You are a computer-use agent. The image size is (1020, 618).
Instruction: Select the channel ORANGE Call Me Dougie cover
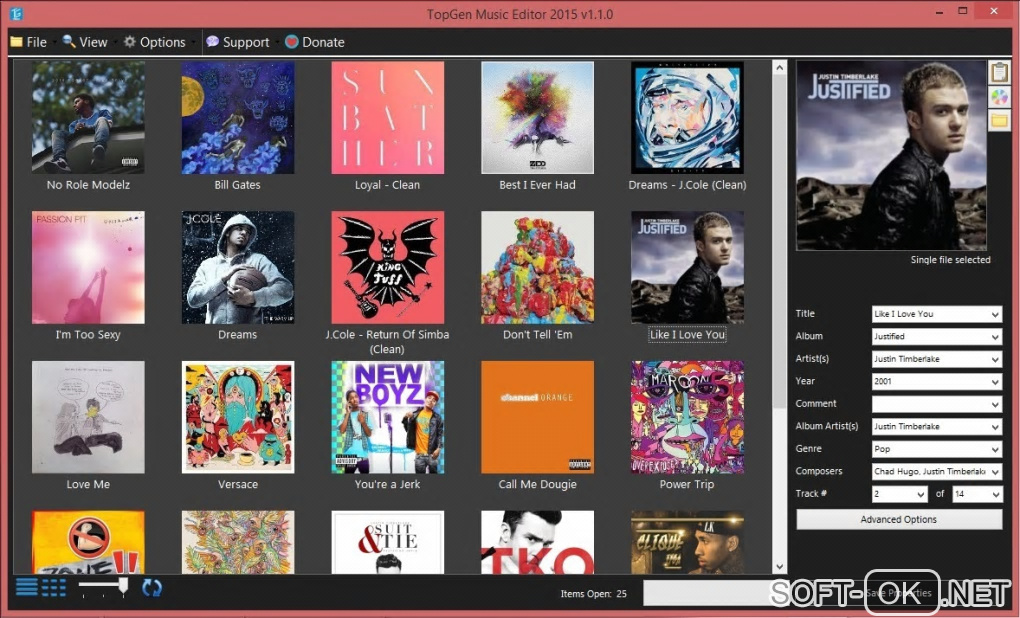(x=537, y=417)
